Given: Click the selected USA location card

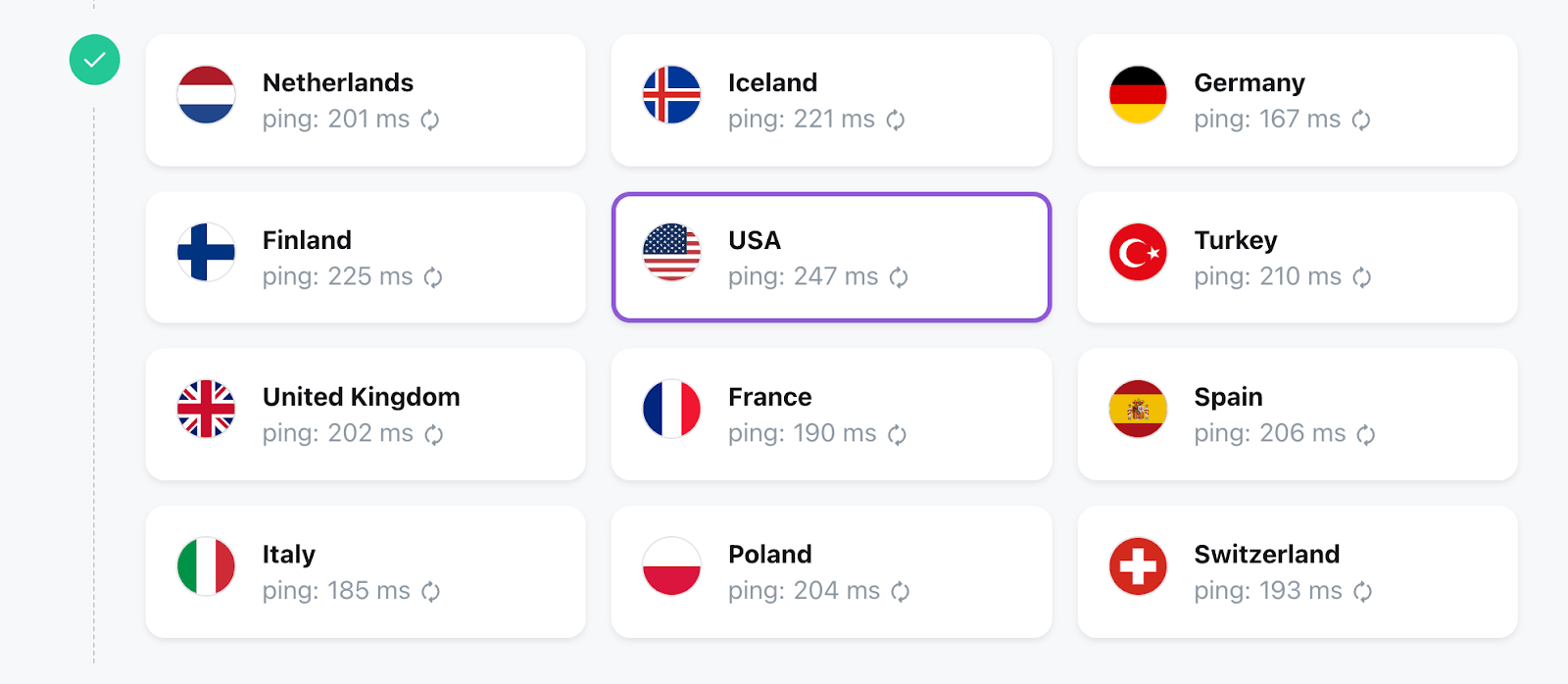Looking at the screenshot, I should [831, 257].
